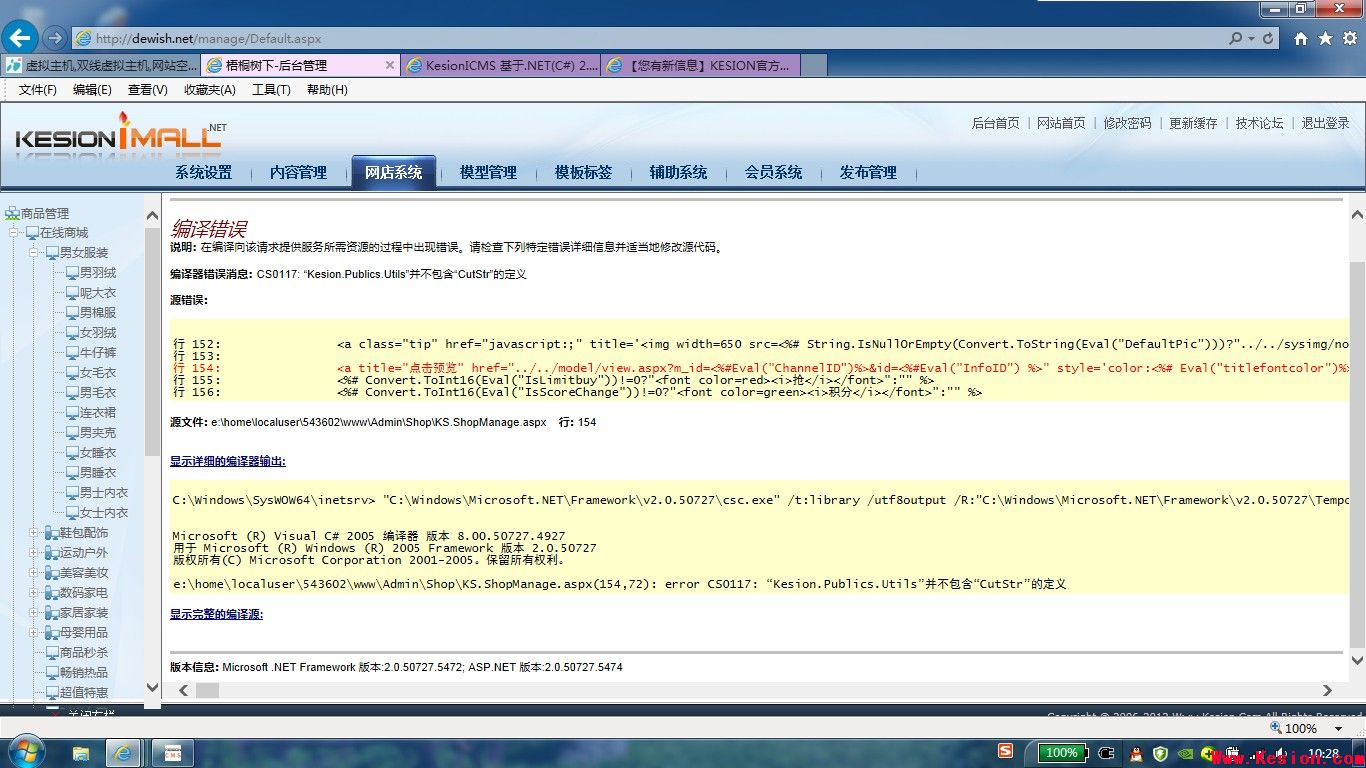Image resolution: width=1366 pixels, height=768 pixels.
Task: Click the monitor icon beside 畅销热品
Action: [53, 672]
